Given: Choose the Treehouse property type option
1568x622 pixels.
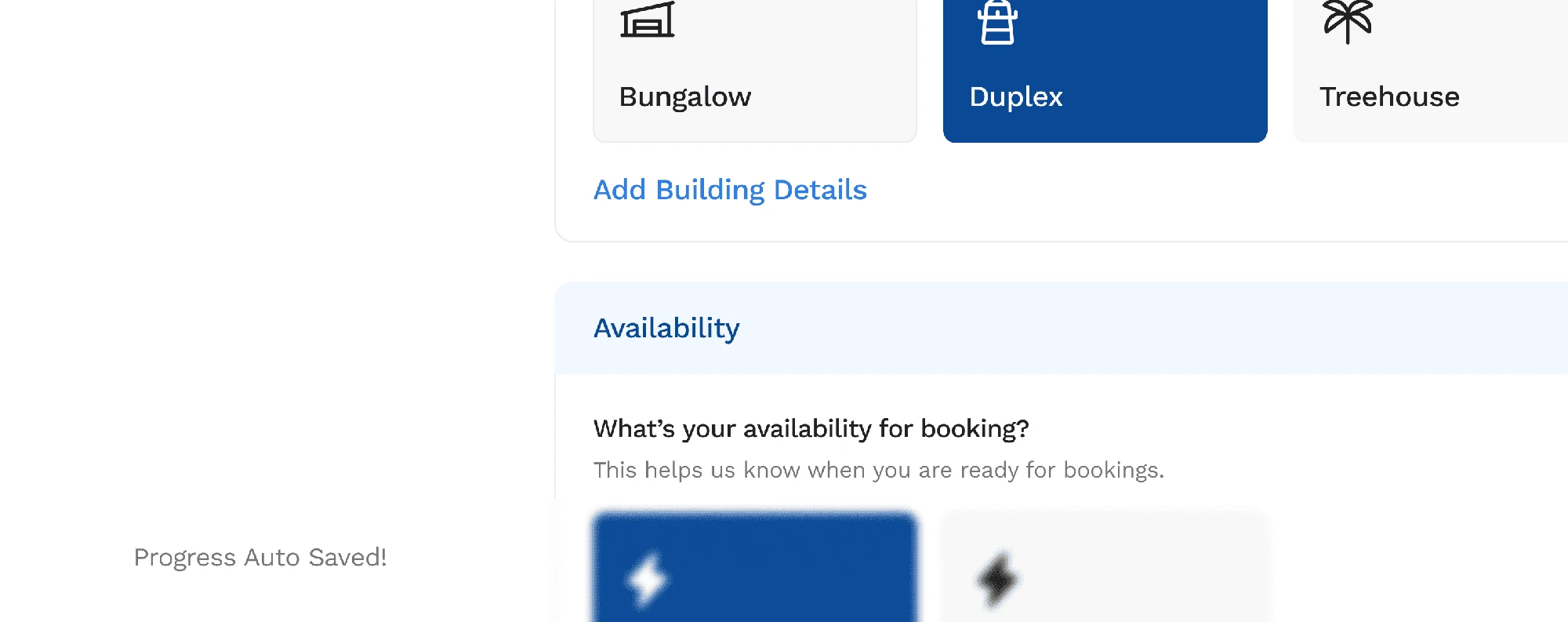Looking at the screenshot, I should tap(1431, 71).
